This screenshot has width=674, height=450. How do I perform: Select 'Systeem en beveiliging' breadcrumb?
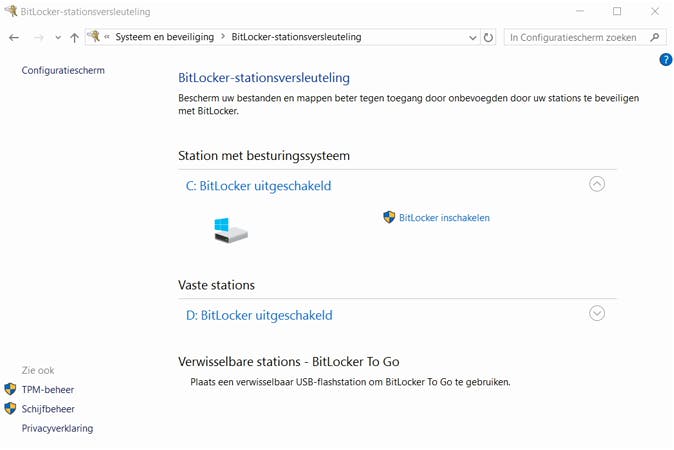pos(165,37)
